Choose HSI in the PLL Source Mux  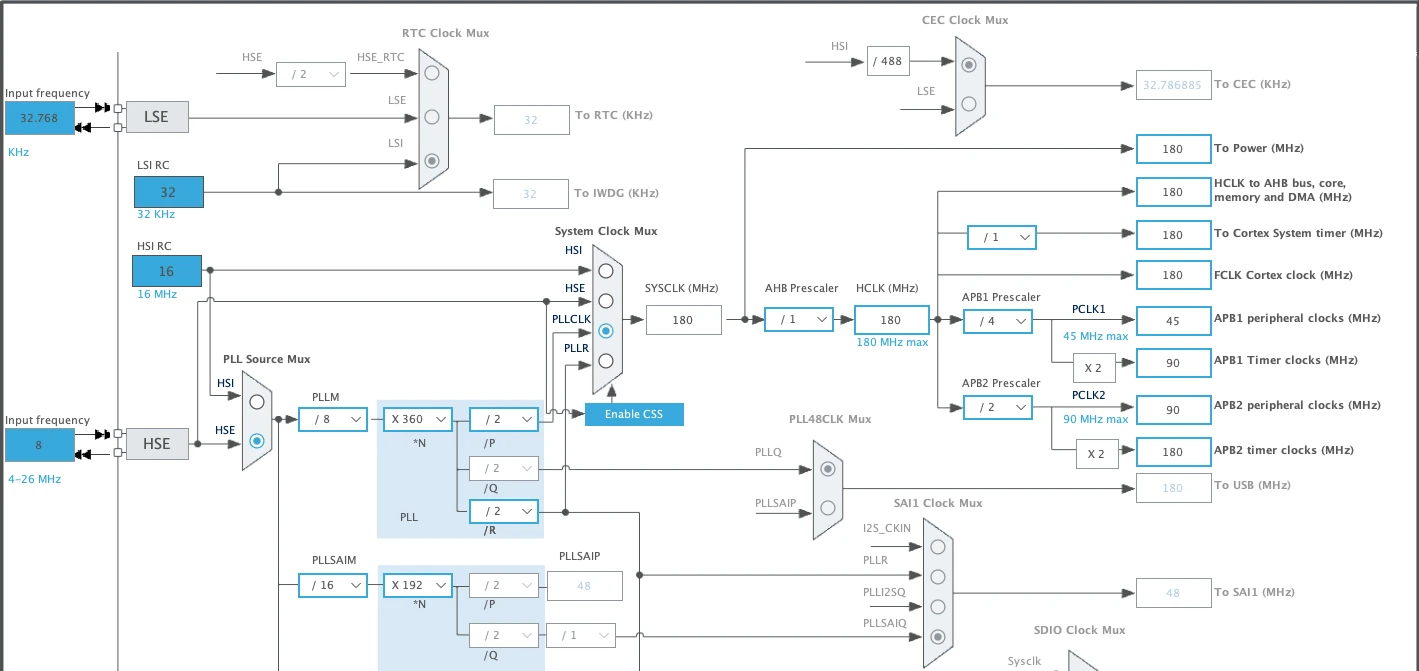[x=257, y=401]
